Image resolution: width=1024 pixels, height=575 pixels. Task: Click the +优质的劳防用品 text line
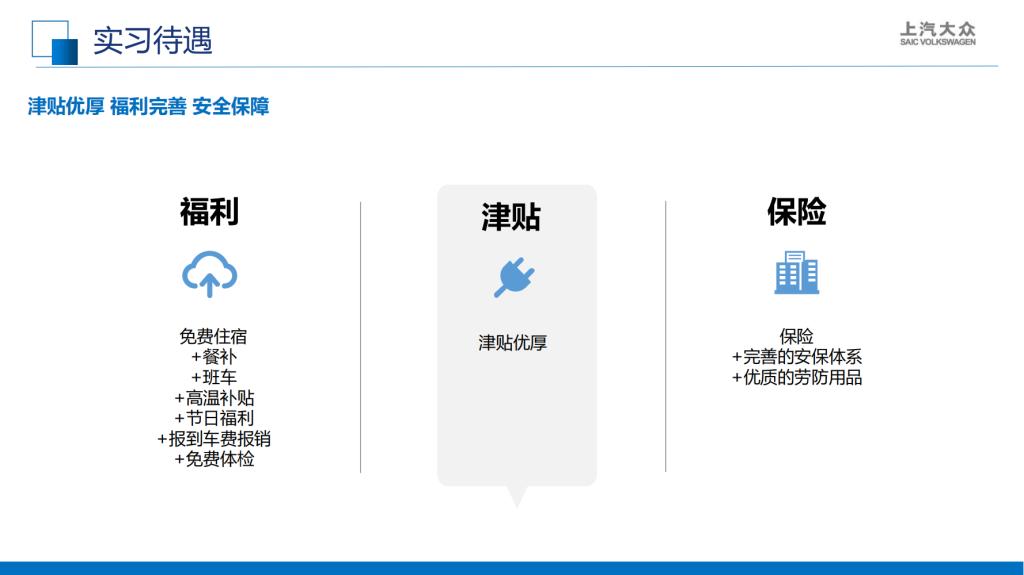point(796,377)
